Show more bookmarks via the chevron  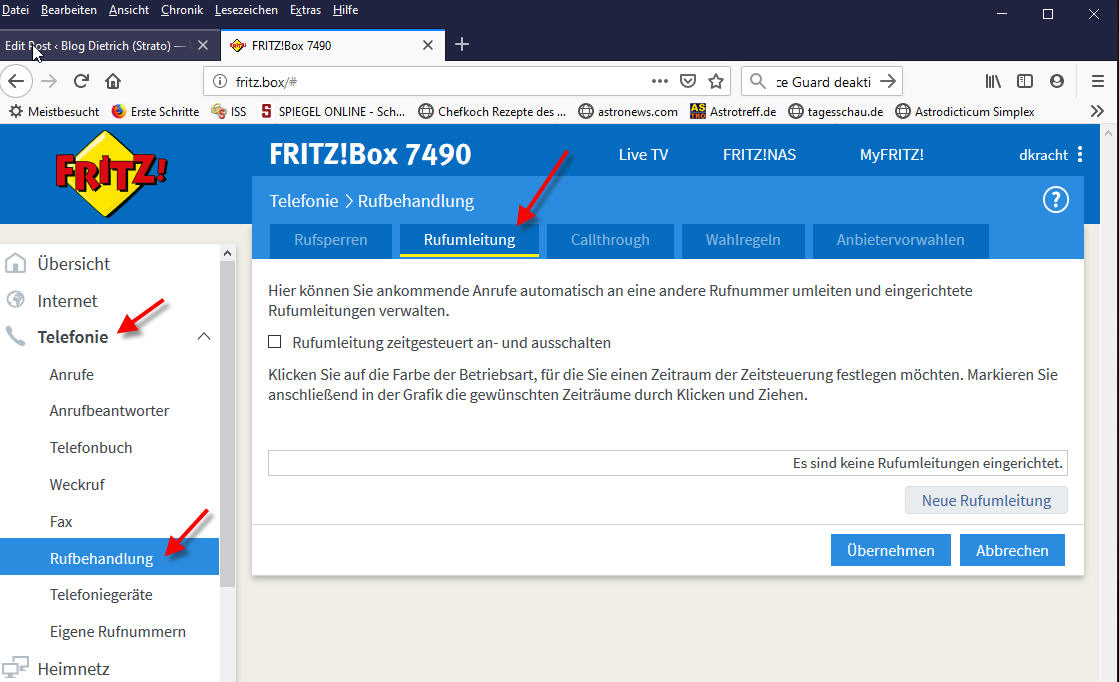coord(1097,111)
